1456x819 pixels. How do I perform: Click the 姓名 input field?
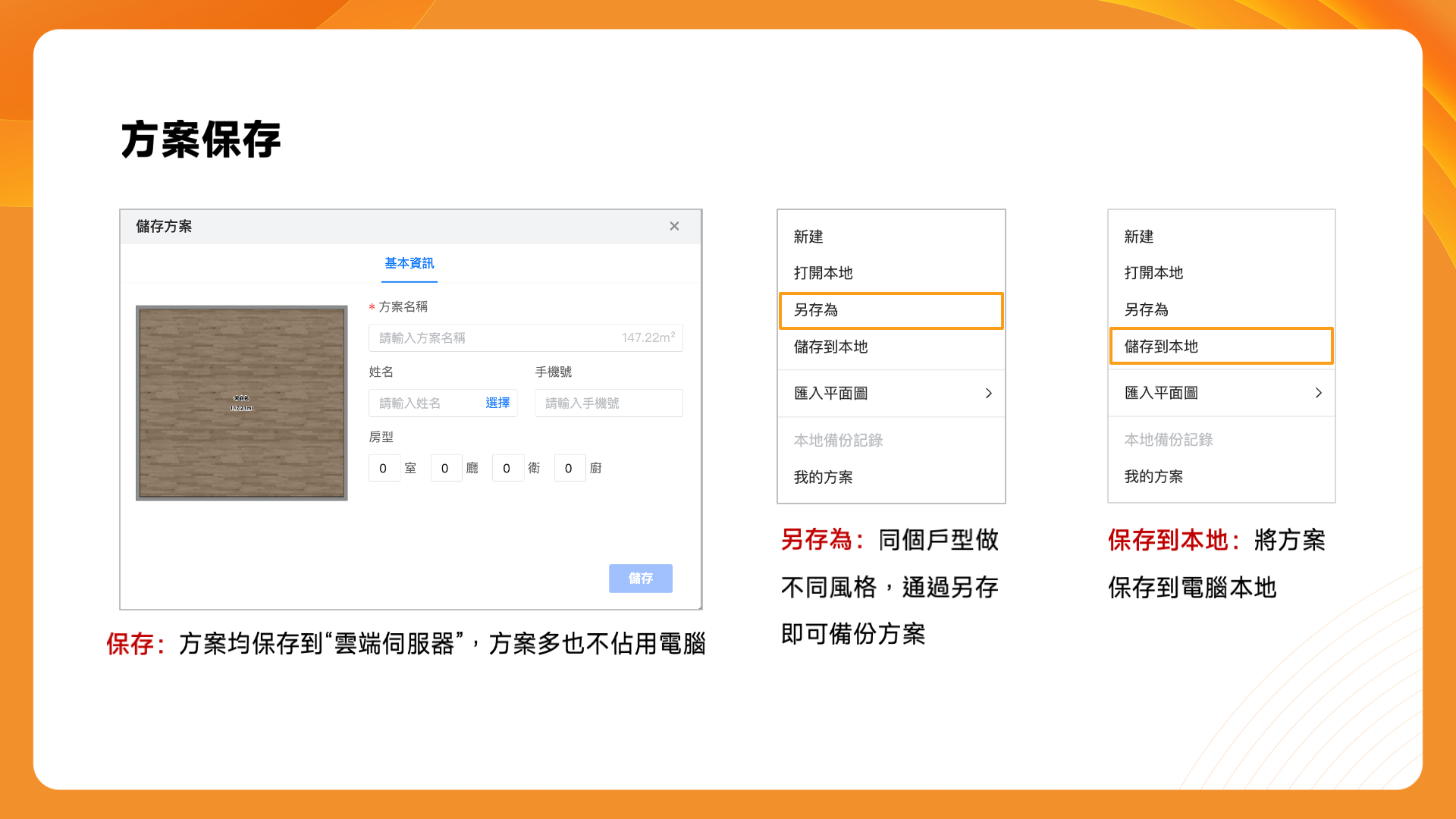[425, 403]
